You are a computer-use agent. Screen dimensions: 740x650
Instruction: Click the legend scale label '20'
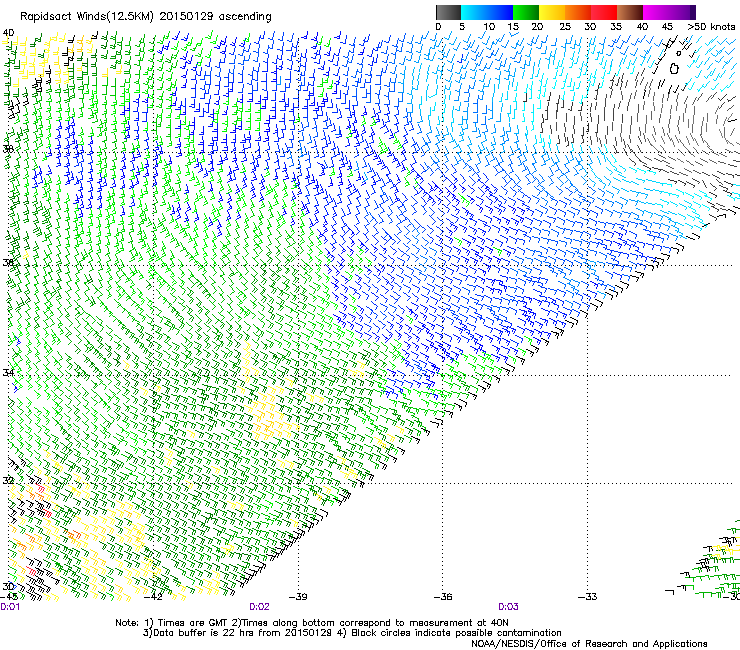pyautogui.click(x=537, y=26)
